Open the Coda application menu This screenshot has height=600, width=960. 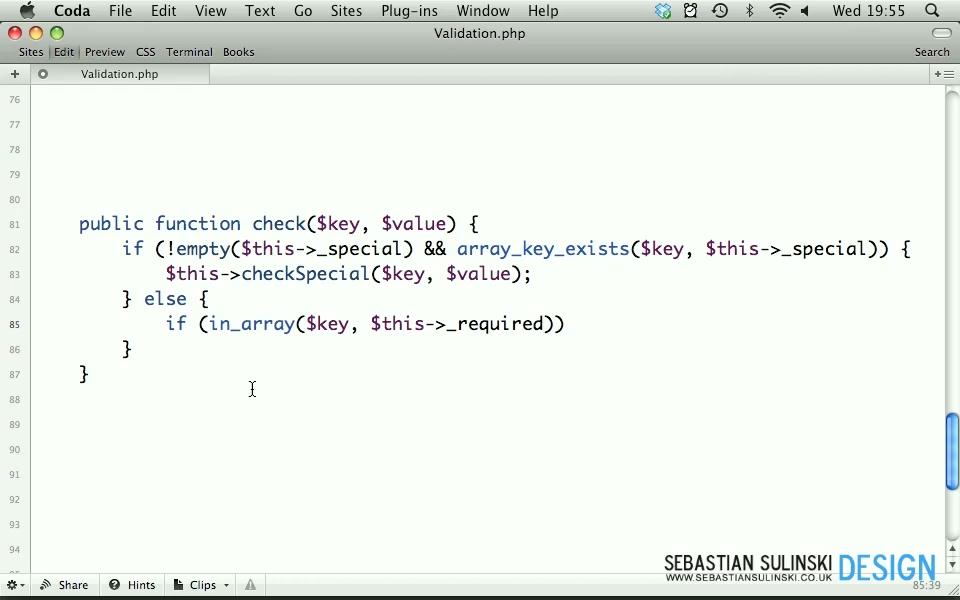pyautogui.click(x=72, y=10)
